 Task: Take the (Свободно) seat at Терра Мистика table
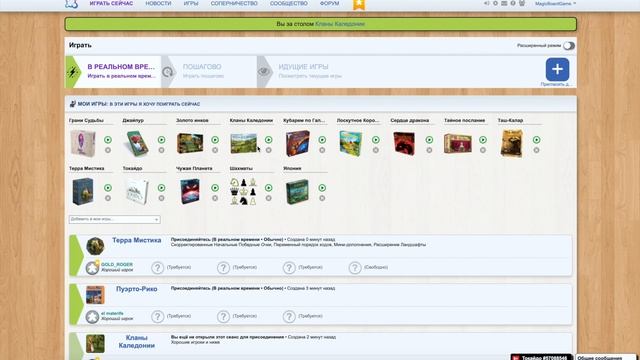click(x=368, y=267)
